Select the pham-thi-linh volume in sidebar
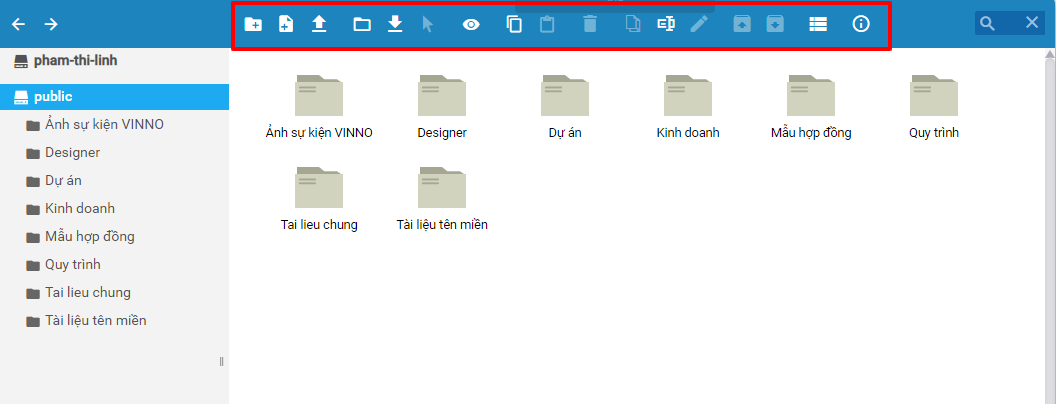The width and height of the screenshot is (1056, 404). point(114,61)
